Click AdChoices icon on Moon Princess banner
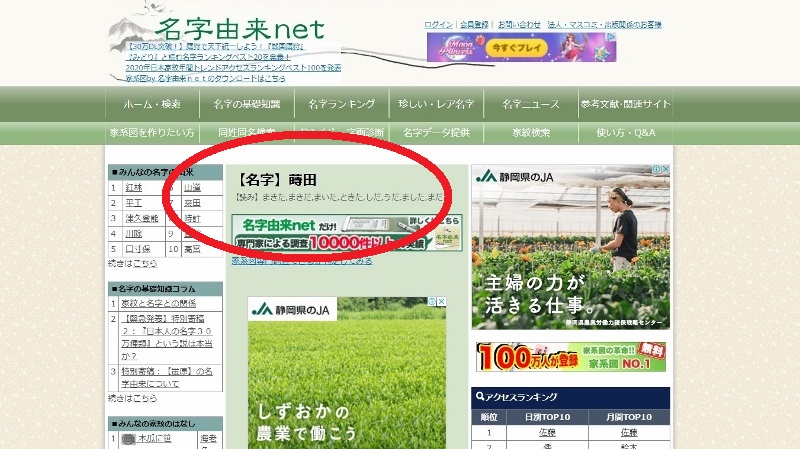This screenshot has width=800, height=449. [x=611, y=37]
